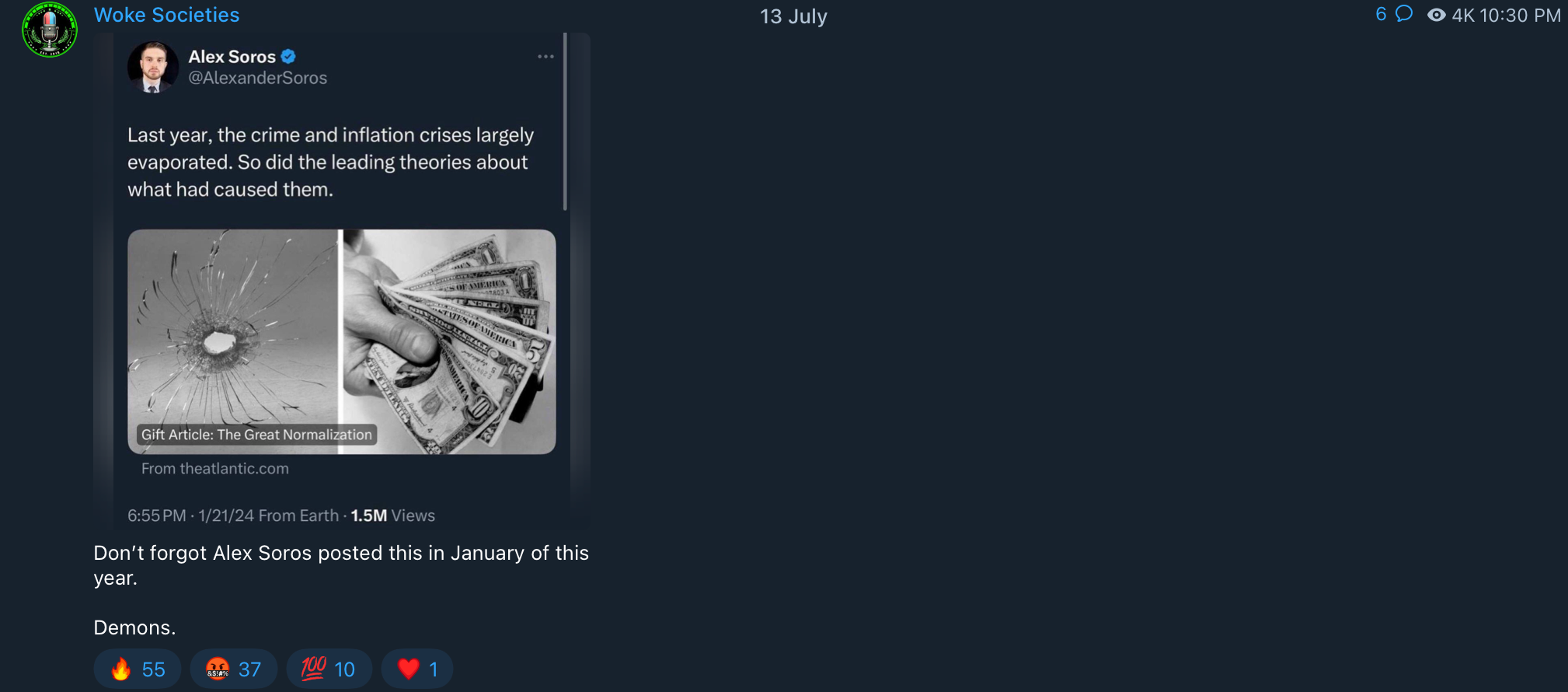
Task: Click Alex Soros profile picture
Action: coord(153,68)
